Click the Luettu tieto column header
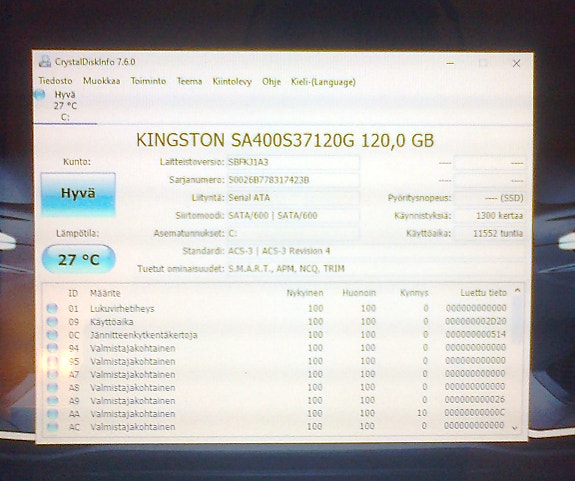Screen dimensions: 575x481 pyautogui.click(x=483, y=293)
